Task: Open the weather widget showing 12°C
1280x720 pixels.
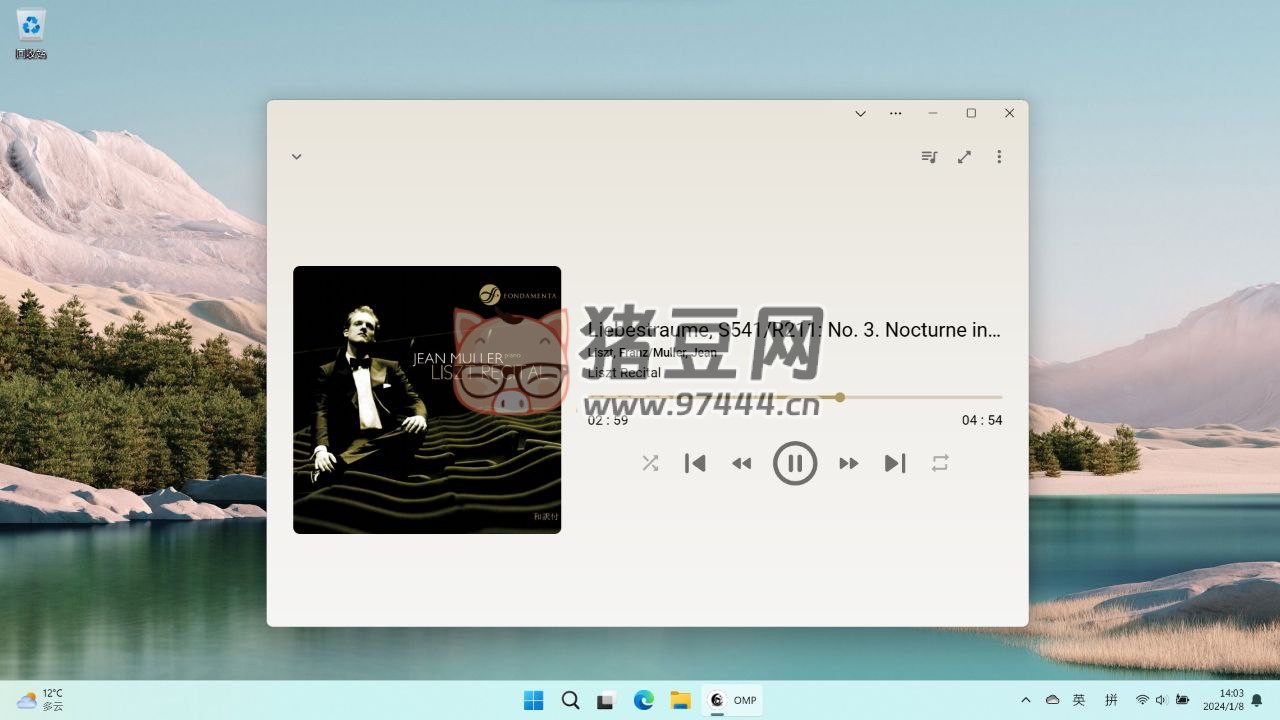Action: [x=40, y=700]
